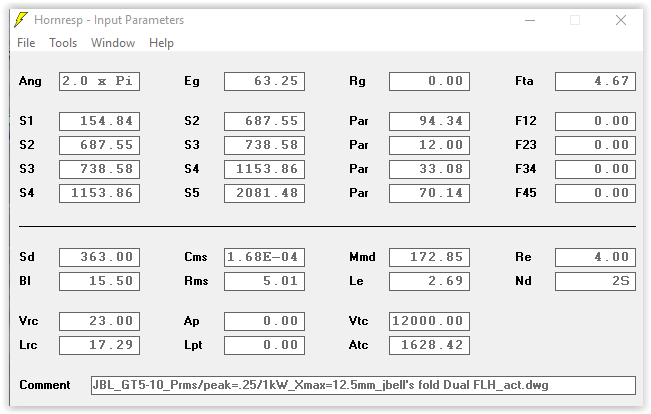Click the Comment label
Screen dimensions: 651x414
(x=45, y=385)
